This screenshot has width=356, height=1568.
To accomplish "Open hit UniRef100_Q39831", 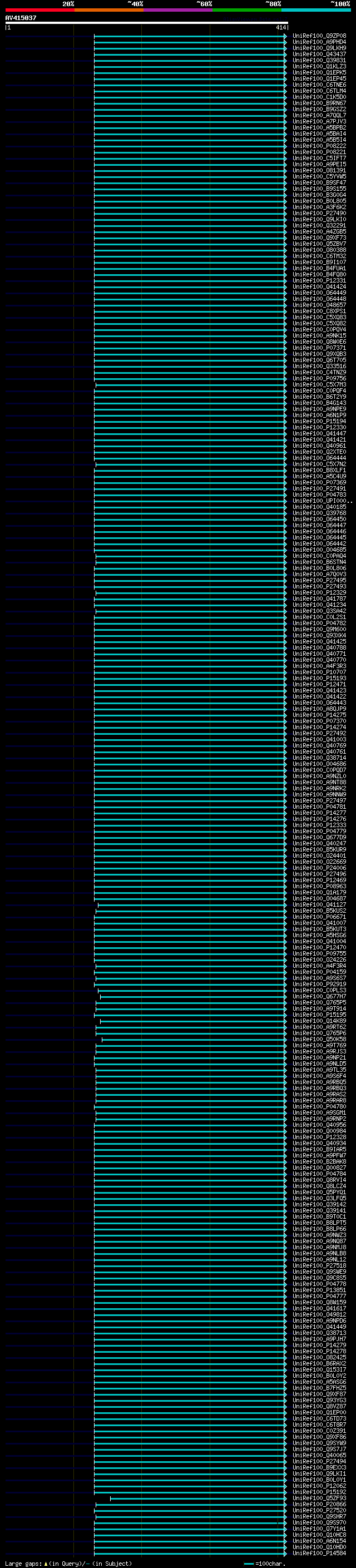I will [x=319, y=60].
